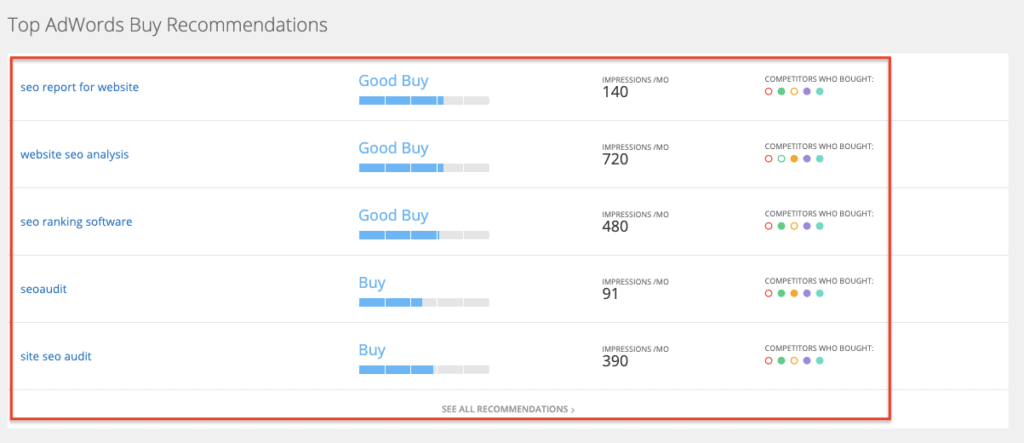Image resolution: width=1024 pixels, height=443 pixels.
Task: Click orange competitor dot in seoaudit row
Action: click(794, 293)
